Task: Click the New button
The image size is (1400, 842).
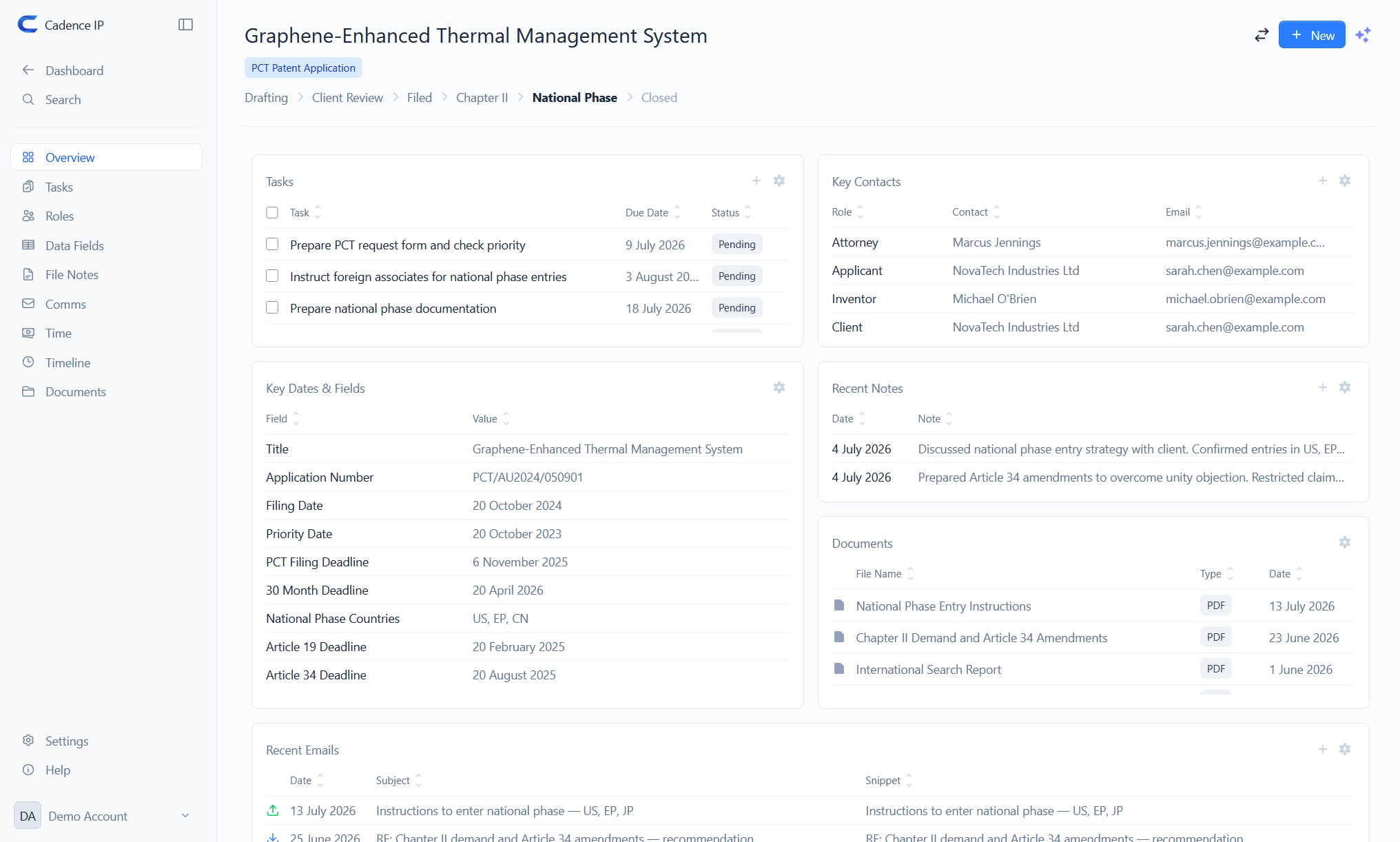Action: pos(1312,35)
